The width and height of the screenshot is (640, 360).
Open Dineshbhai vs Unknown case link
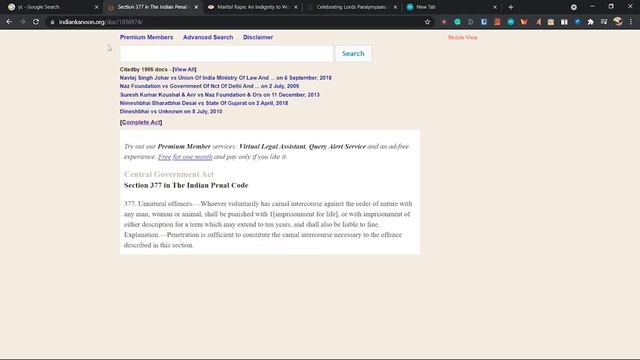click(171, 111)
